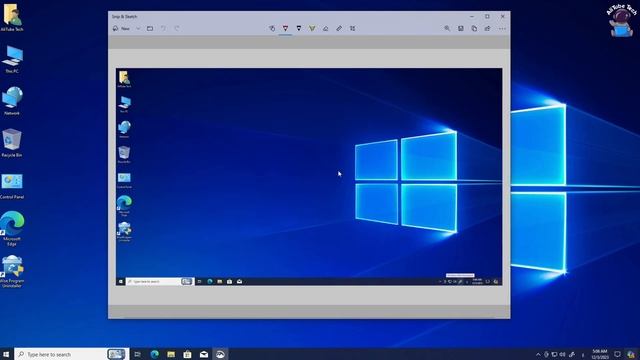
Task: Select the Recycle Bin desktop icon
Action: 12,143
